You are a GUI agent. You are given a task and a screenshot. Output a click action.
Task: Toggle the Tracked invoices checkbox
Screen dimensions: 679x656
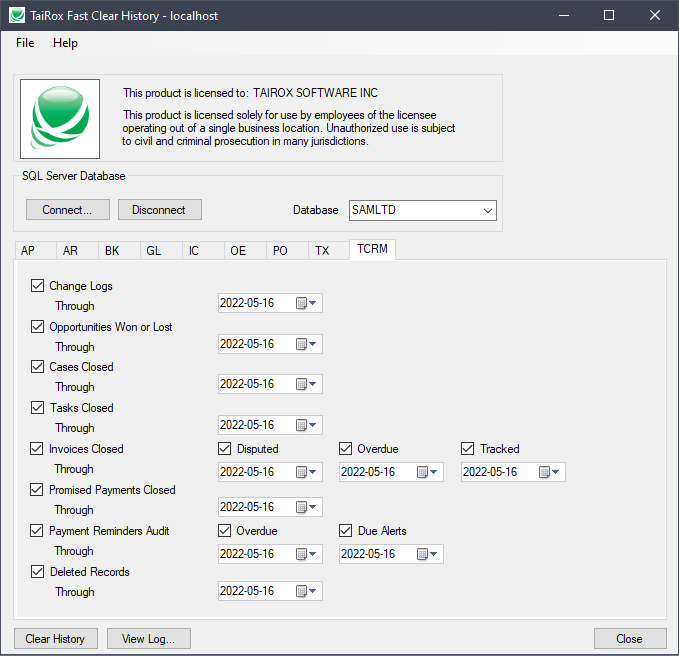(x=467, y=449)
